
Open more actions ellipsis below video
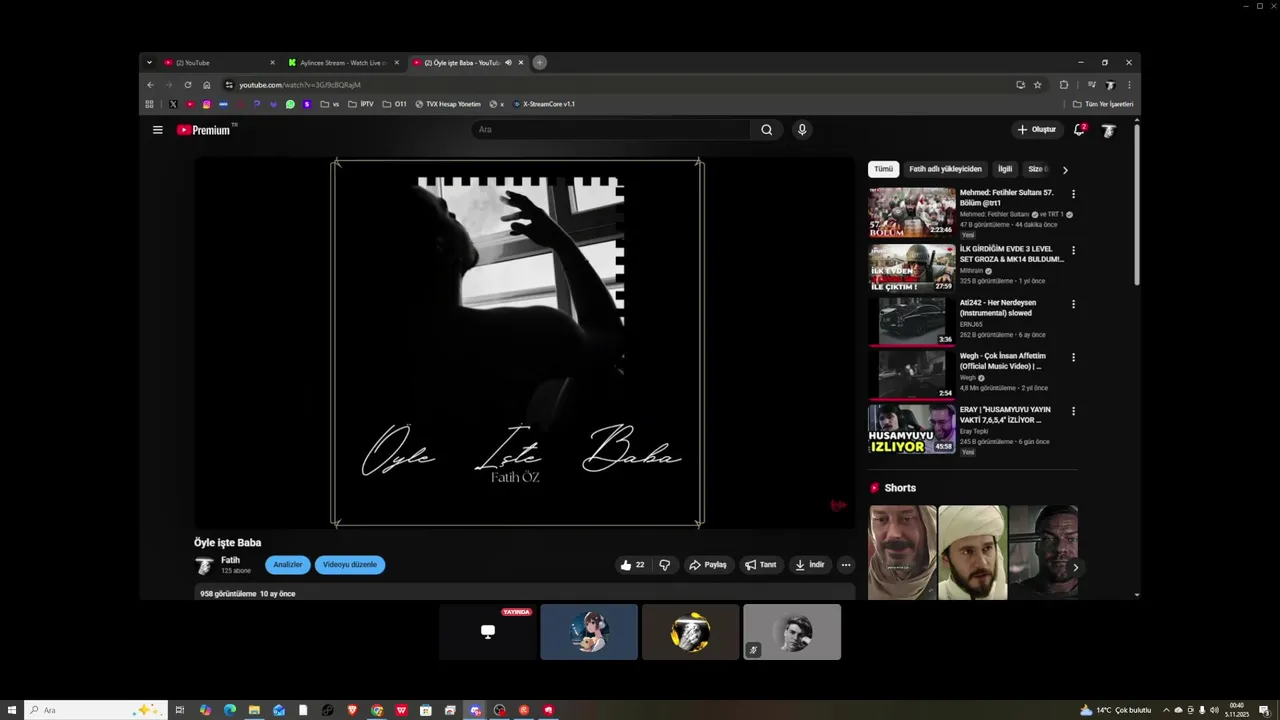[846, 565]
